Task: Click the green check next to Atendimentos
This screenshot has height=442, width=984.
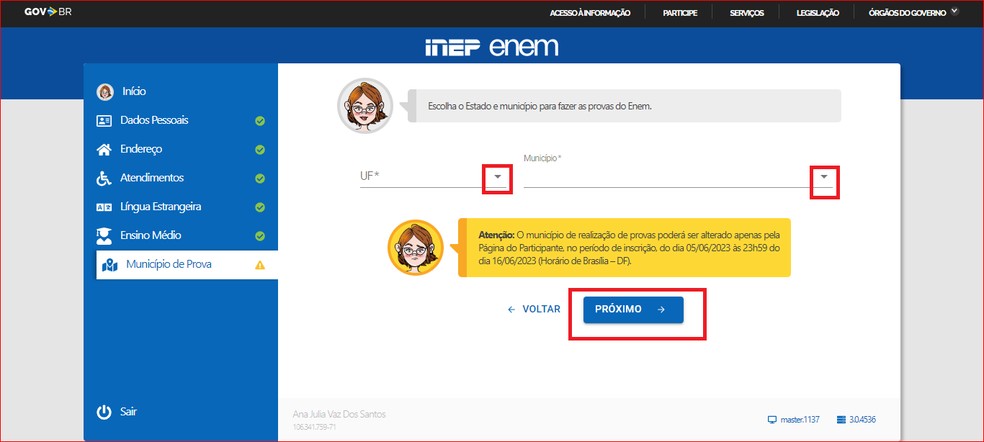Action: [x=260, y=179]
